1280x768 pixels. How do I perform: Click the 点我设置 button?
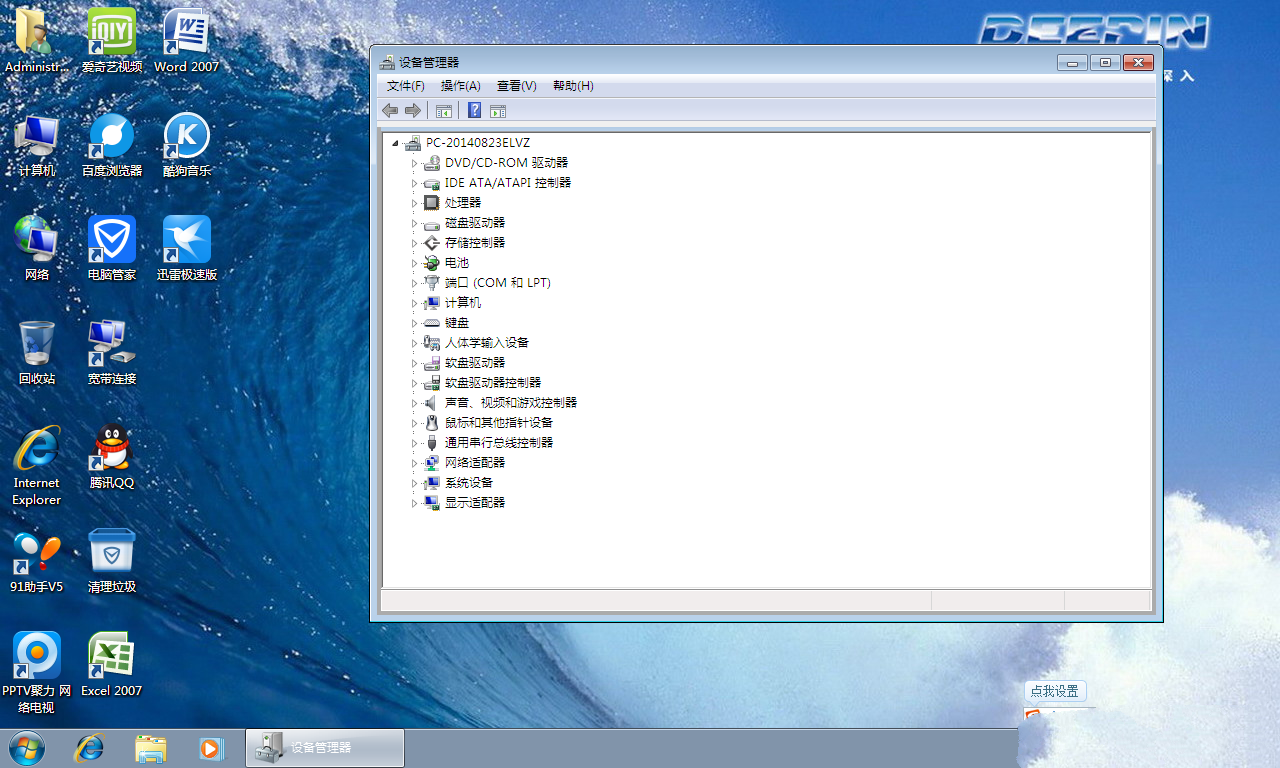point(1054,691)
